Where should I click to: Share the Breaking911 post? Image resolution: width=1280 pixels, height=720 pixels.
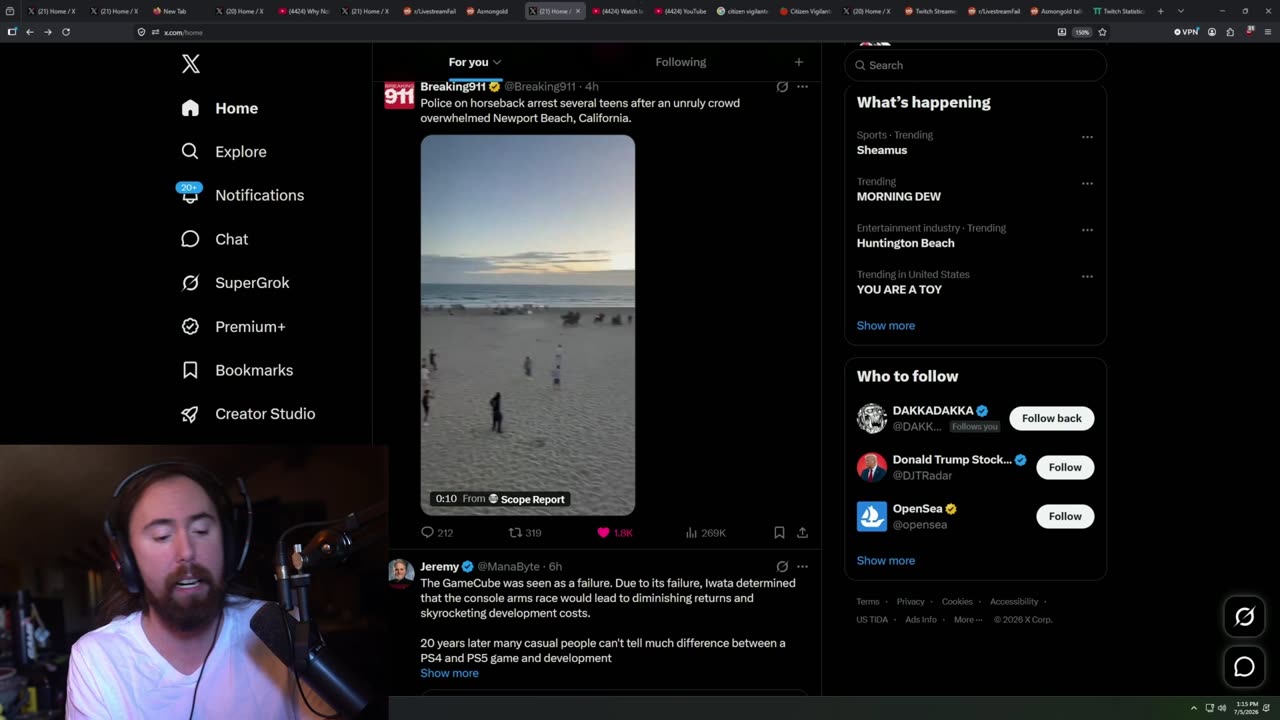(802, 533)
